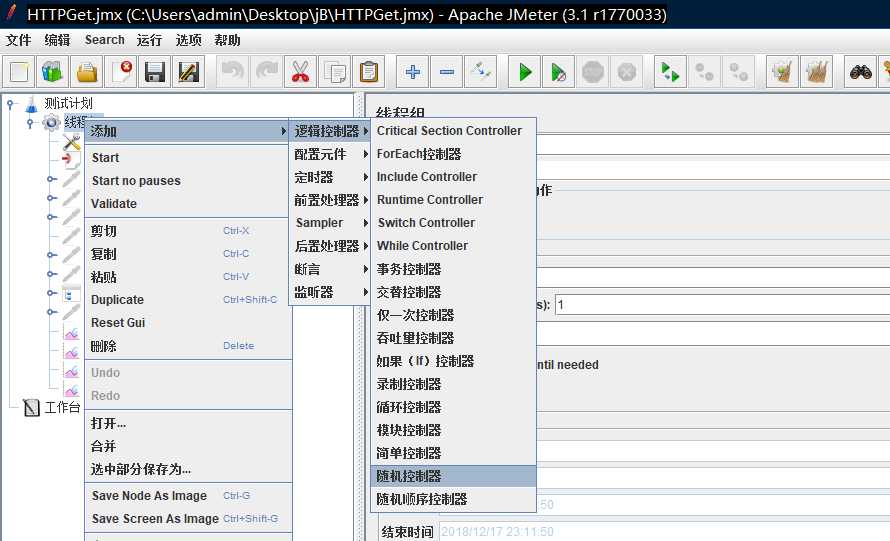The height and width of the screenshot is (541, 890).
Task: Click the Search binoculars icon
Action: click(860, 72)
